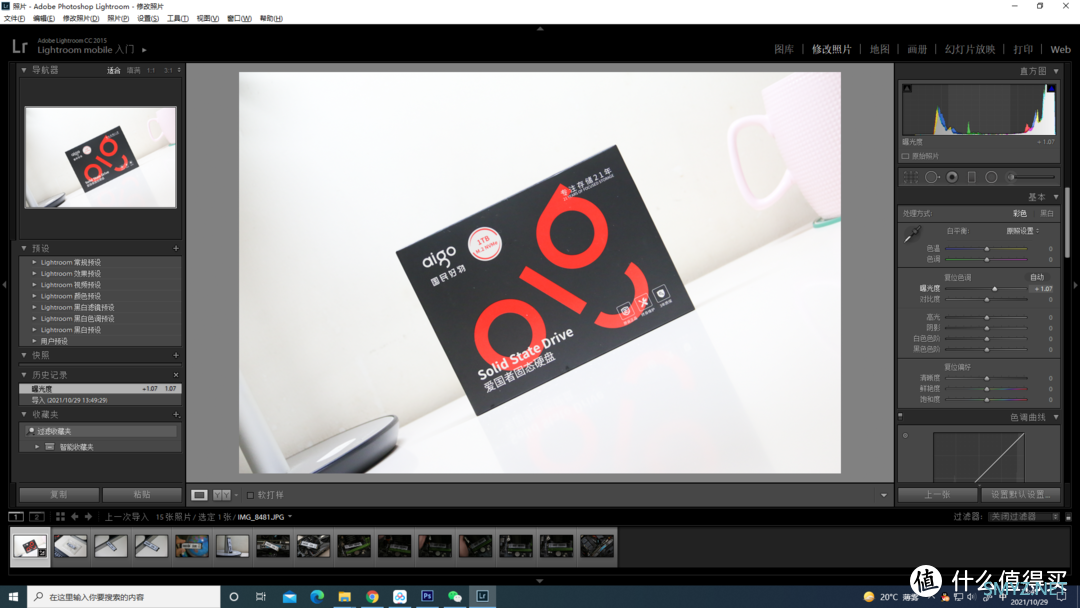
Task: Expand the 用户预设 user presets folder
Action: 34,341
